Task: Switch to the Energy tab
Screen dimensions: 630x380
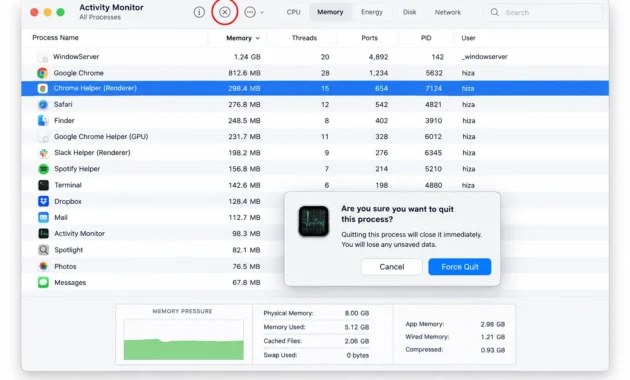Action: pos(372,12)
